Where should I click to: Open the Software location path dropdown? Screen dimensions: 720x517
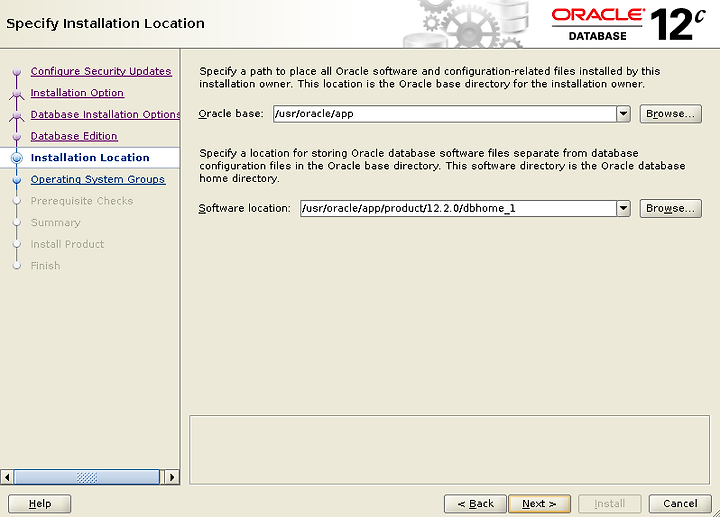click(x=623, y=208)
